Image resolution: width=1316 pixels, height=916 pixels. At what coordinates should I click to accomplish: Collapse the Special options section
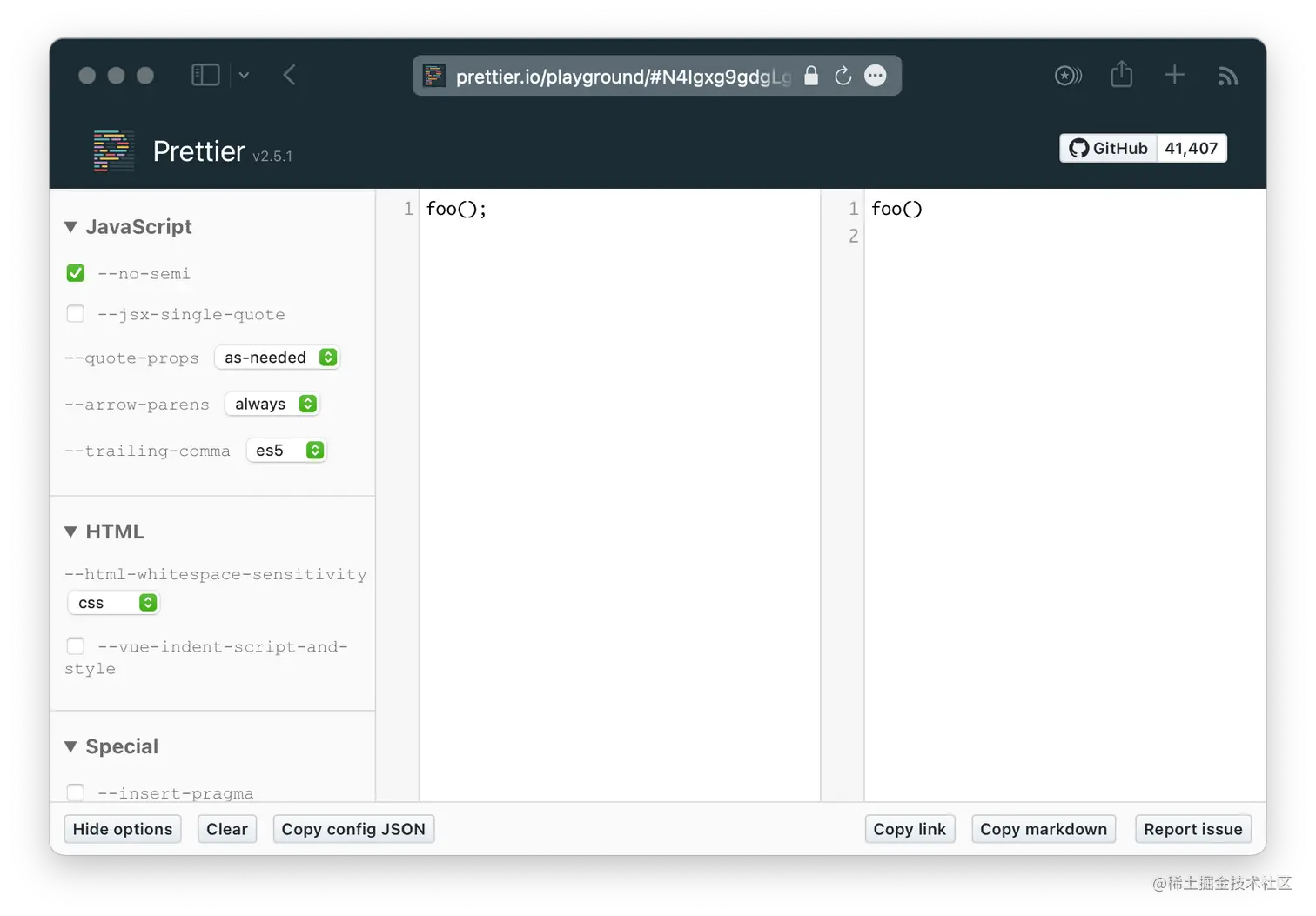coord(111,746)
